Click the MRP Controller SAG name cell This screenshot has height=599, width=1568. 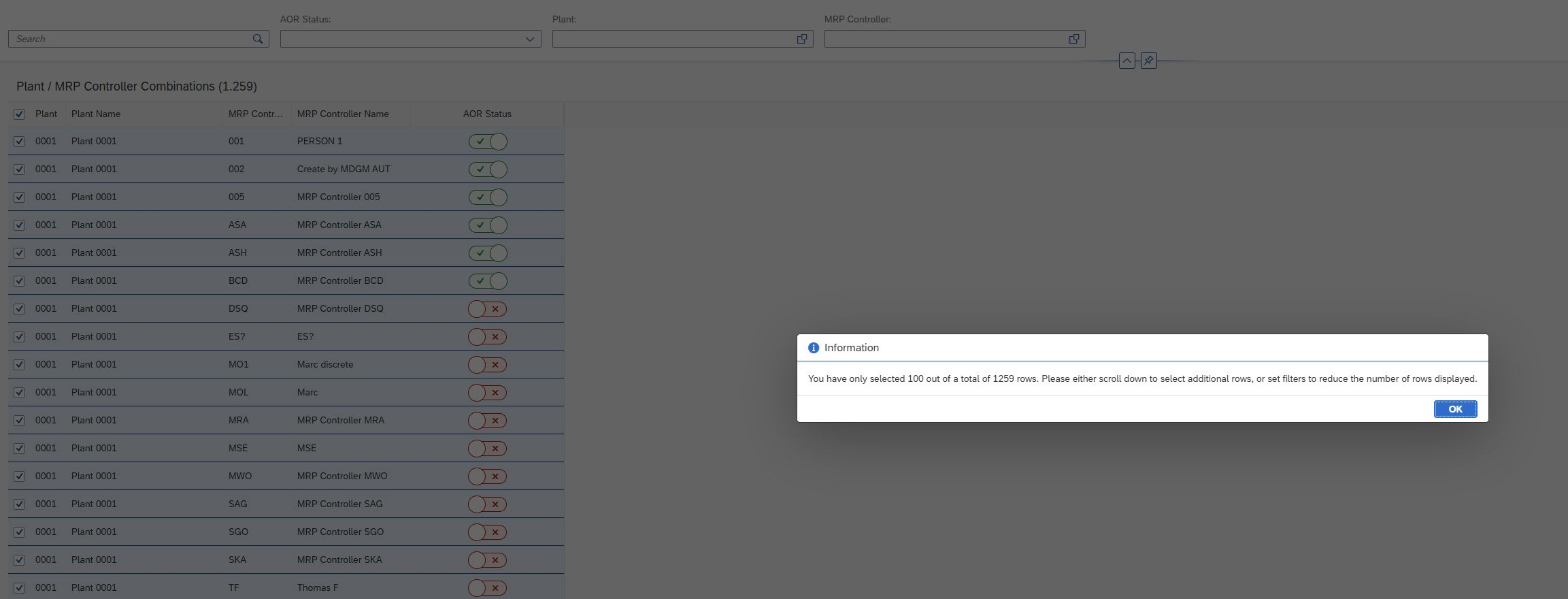pyautogui.click(x=340, y=504)
